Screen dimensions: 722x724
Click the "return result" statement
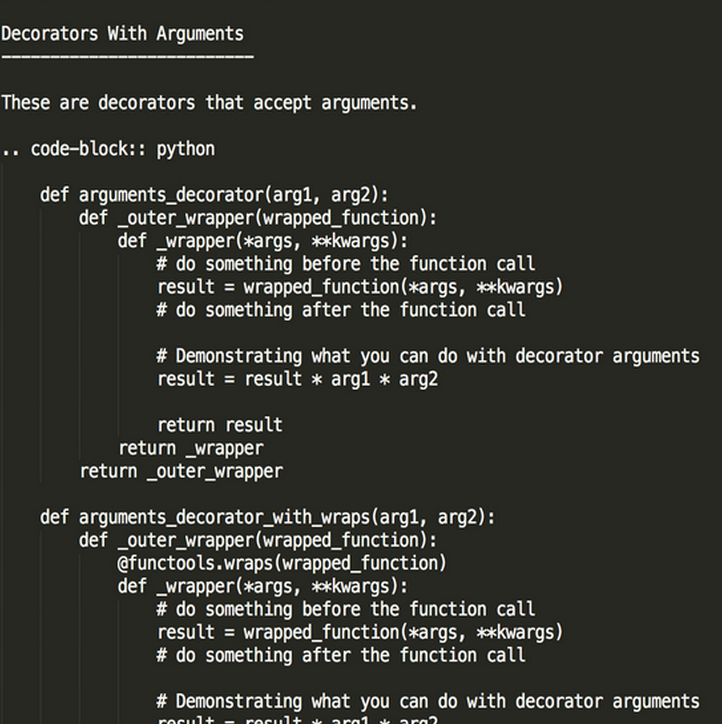[x=220, y=425]
